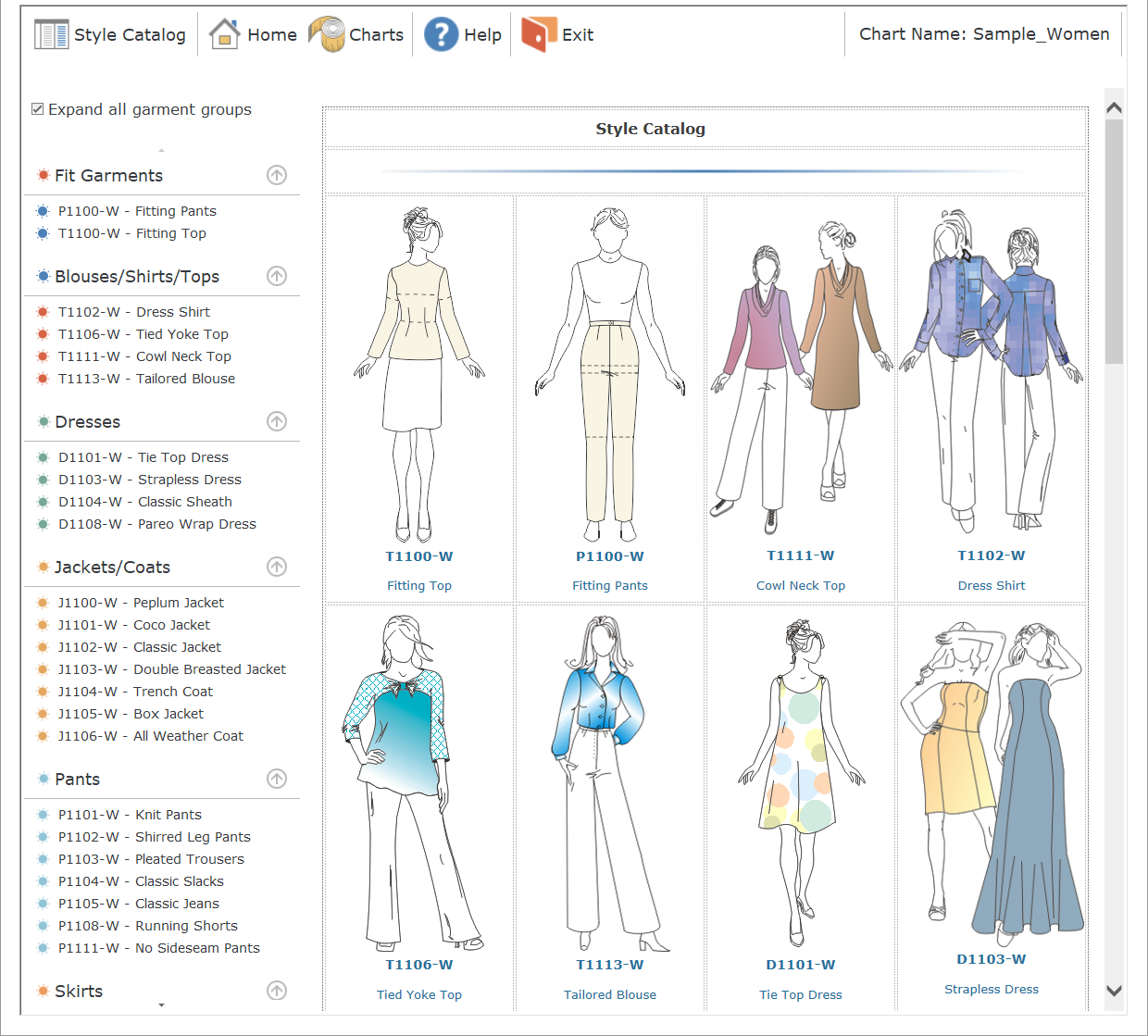This screenshot has height=1036, width=1148.
Task: Click the D1103-W Strapless Dress link
Action: coord(991,959)
